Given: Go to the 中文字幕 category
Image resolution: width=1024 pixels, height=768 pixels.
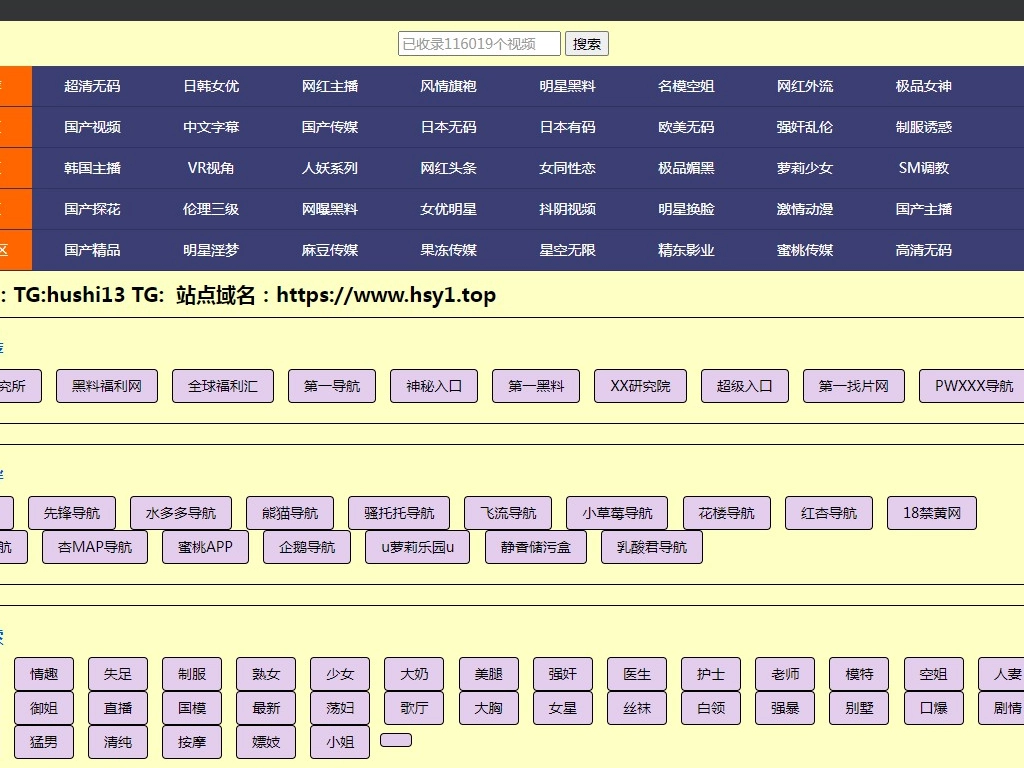Looking at the screenshot, I should click(211, 127).
